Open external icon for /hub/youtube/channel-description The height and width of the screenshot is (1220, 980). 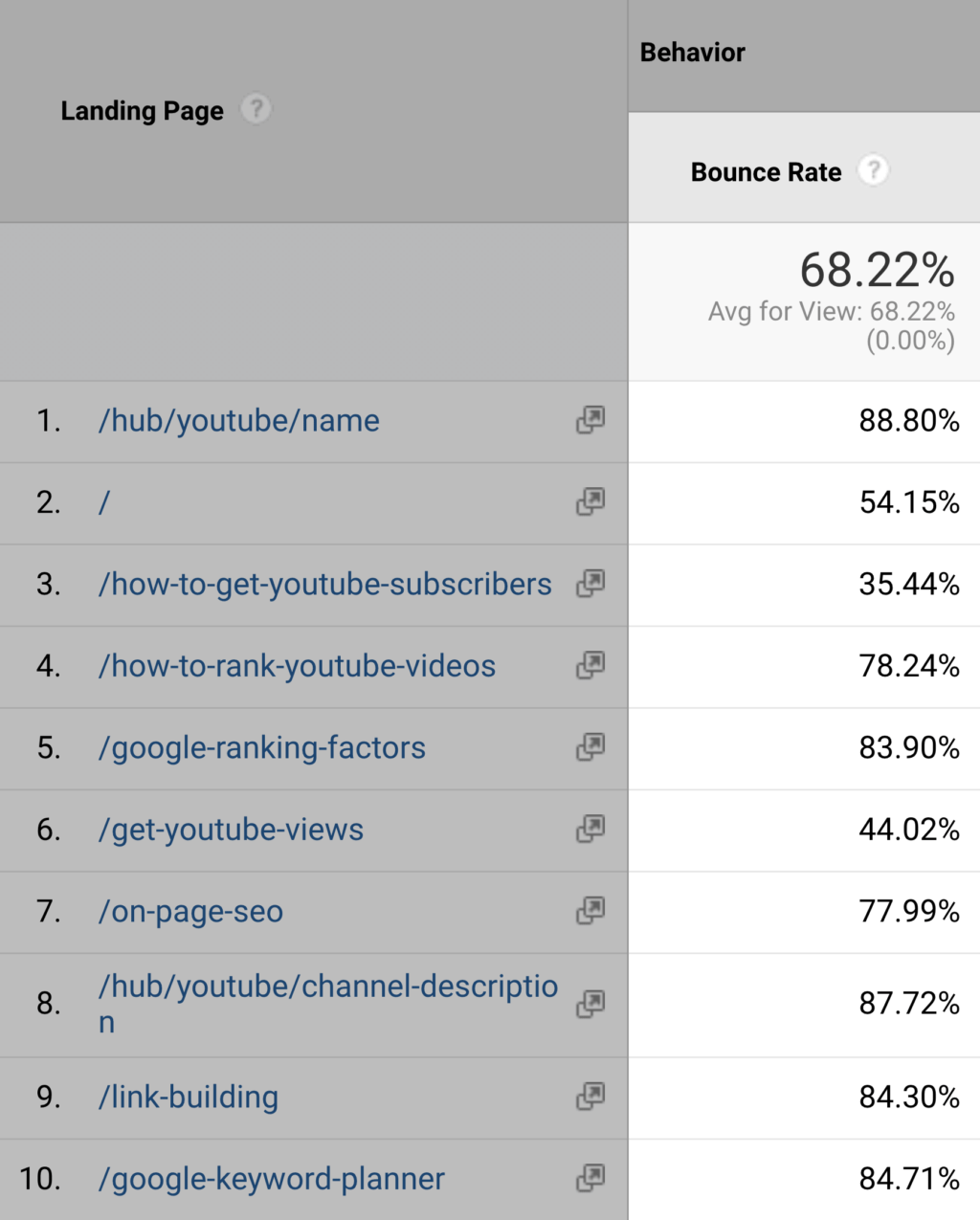click(x=590, y=1004)
